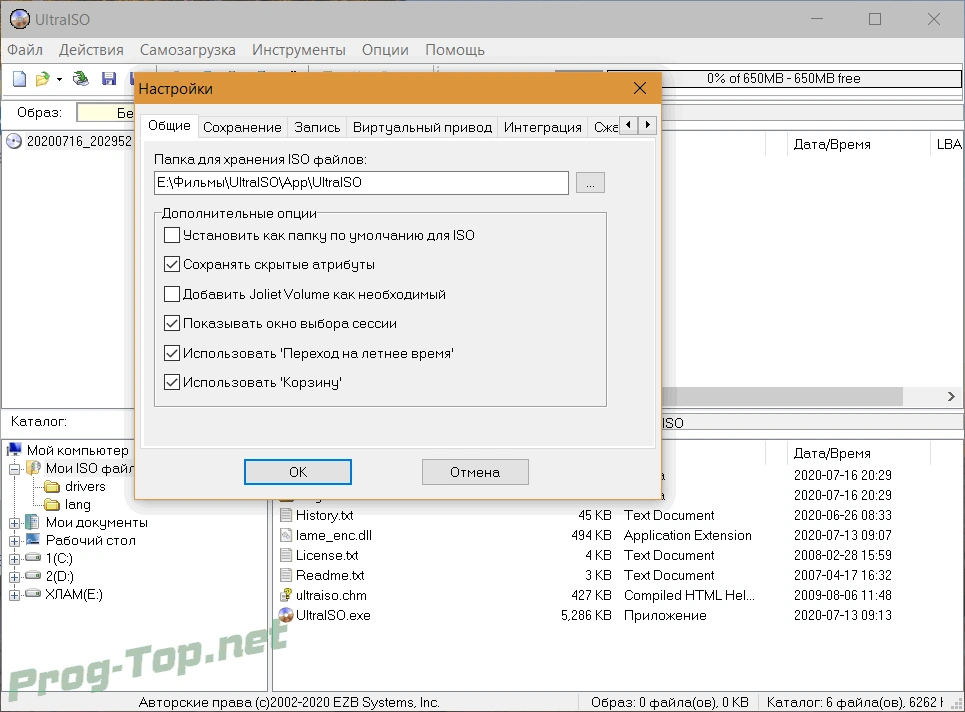Click the History.txt document icon
Viewport: 965px width, 712px height.
coord(286,515)
